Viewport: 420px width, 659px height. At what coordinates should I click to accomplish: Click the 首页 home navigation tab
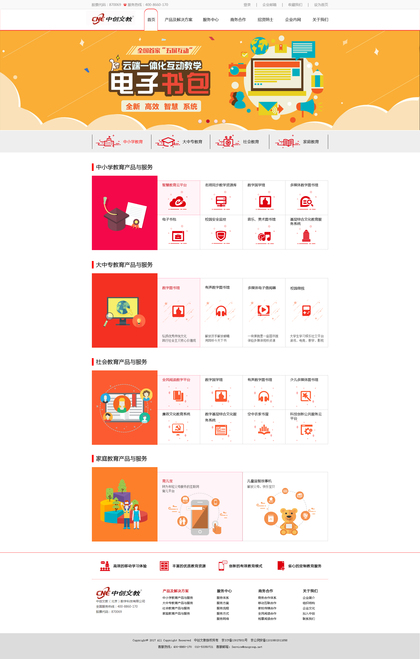click(151, 20)
